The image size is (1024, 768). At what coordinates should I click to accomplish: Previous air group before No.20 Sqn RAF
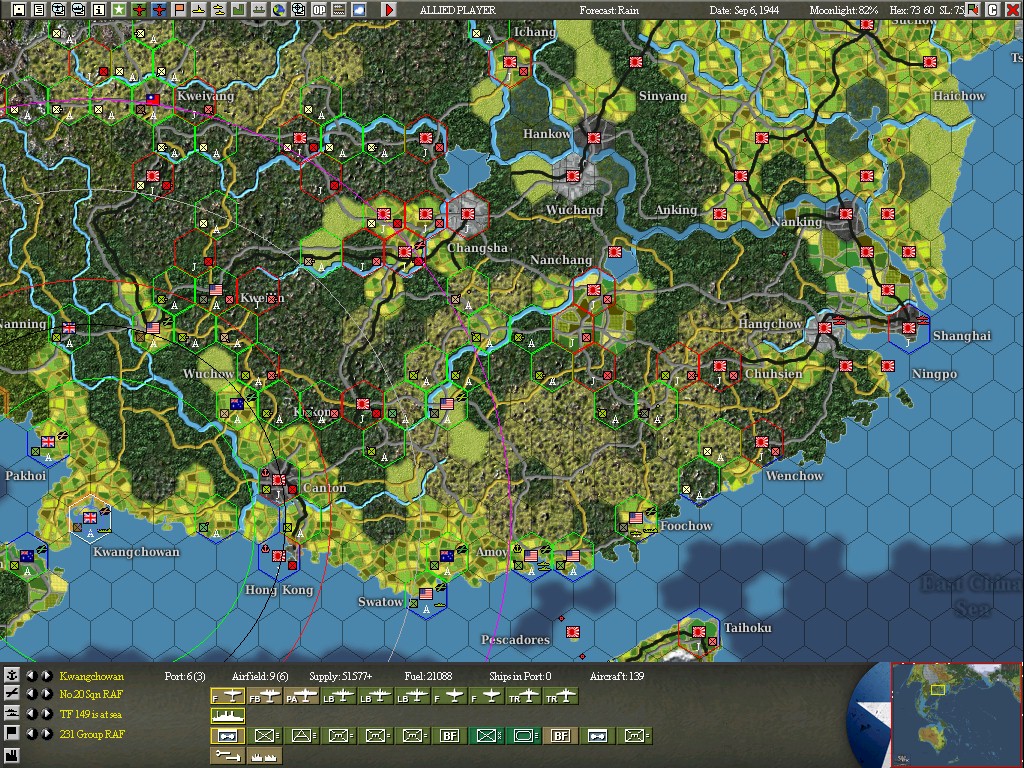[31, 694]
